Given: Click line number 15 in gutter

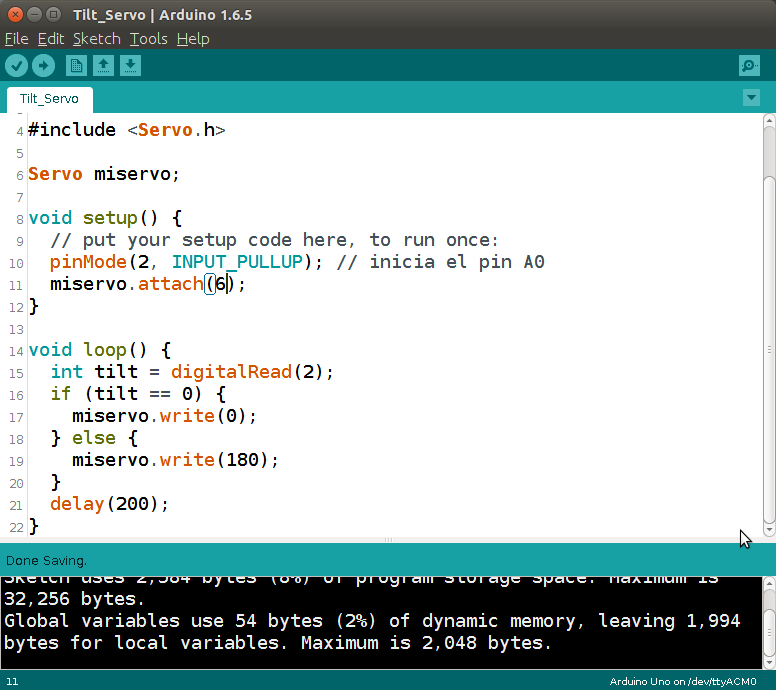Looking at the screenshot, I should coord(16,373).
